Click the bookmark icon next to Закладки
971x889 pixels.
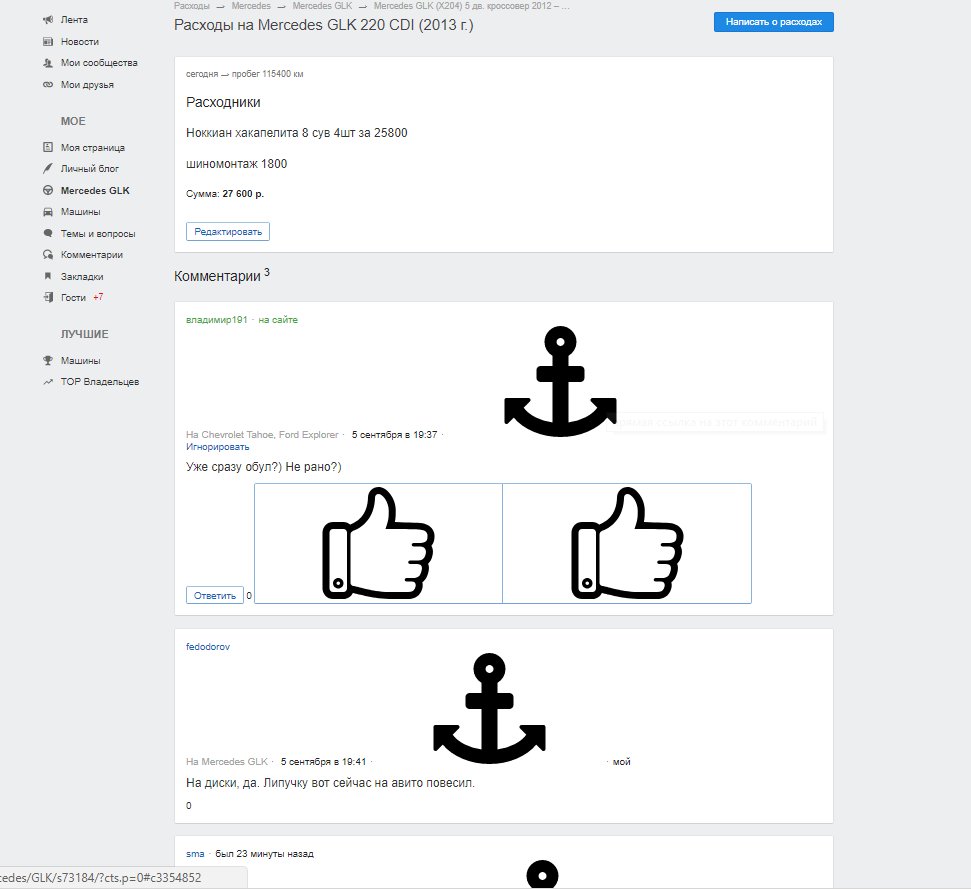(48, 276)
